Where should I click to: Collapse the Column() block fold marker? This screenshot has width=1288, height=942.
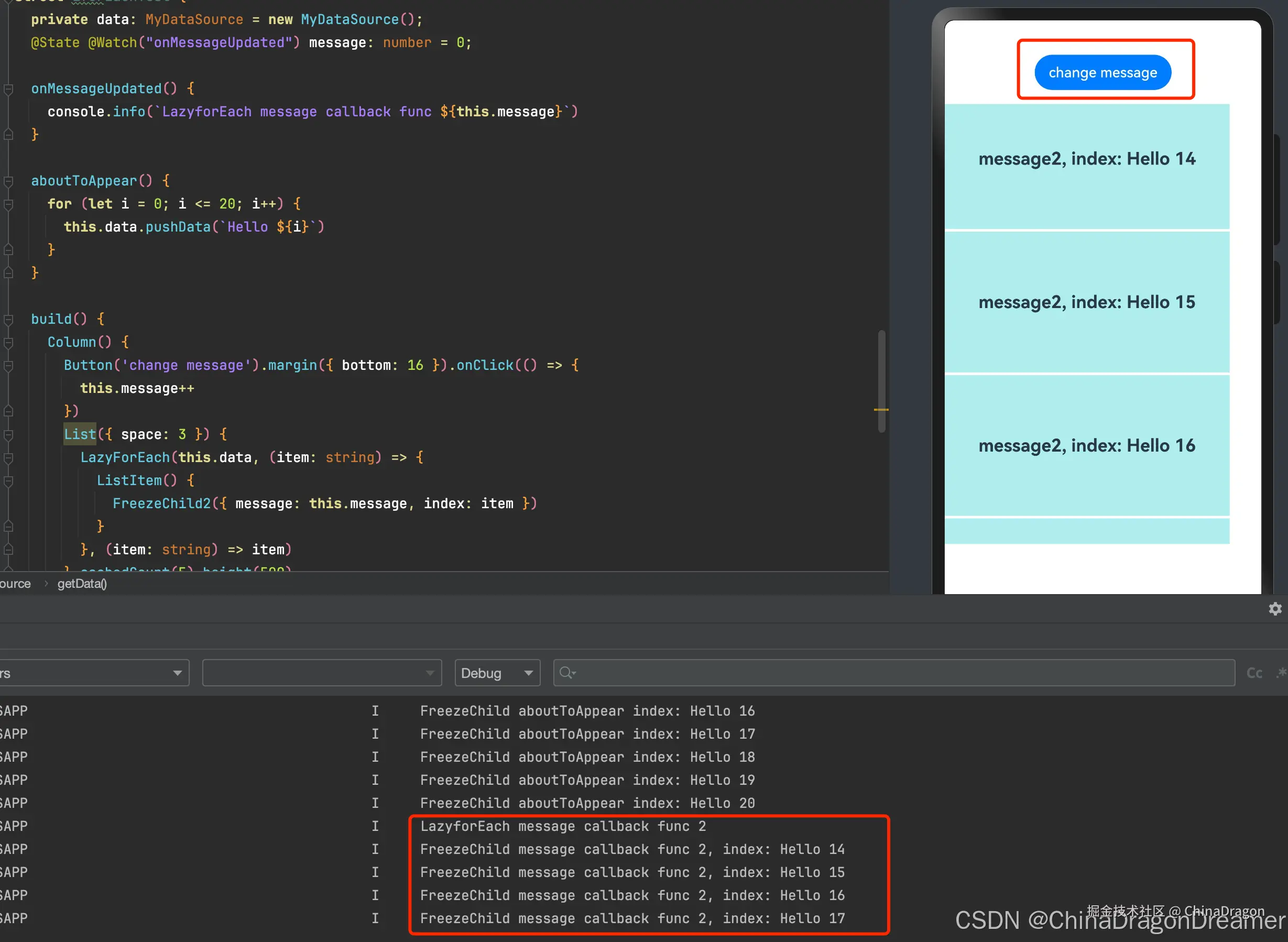tap(8, 343)
